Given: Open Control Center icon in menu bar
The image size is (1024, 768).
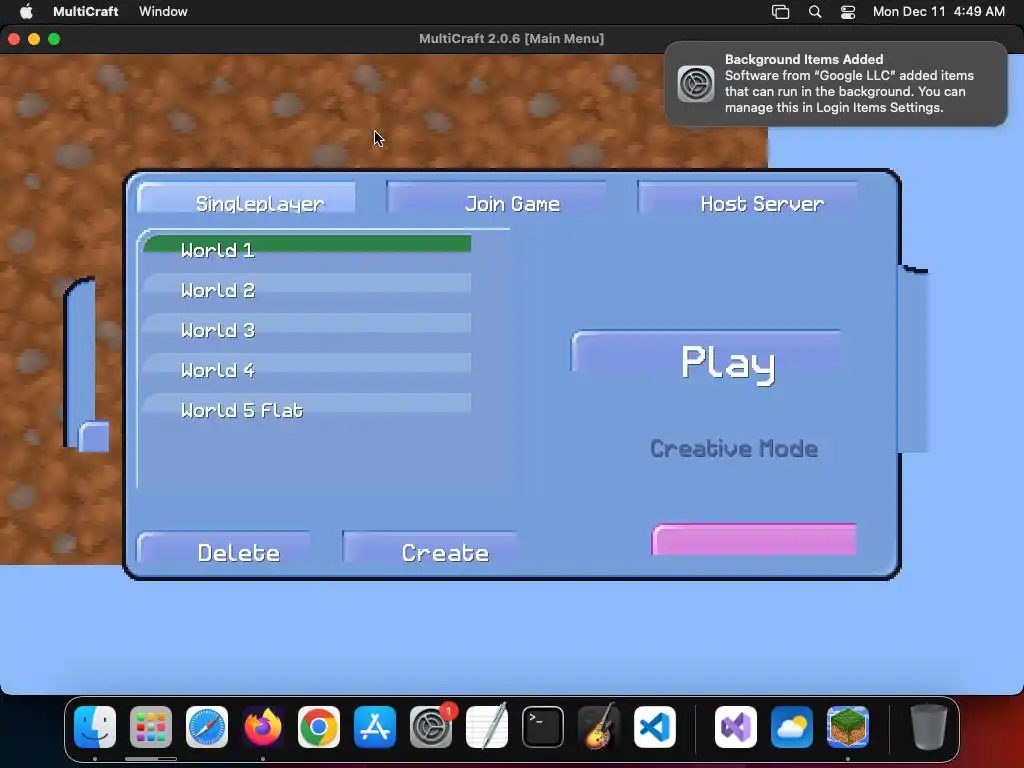Looking at the screenshot, I should point(848,12).
